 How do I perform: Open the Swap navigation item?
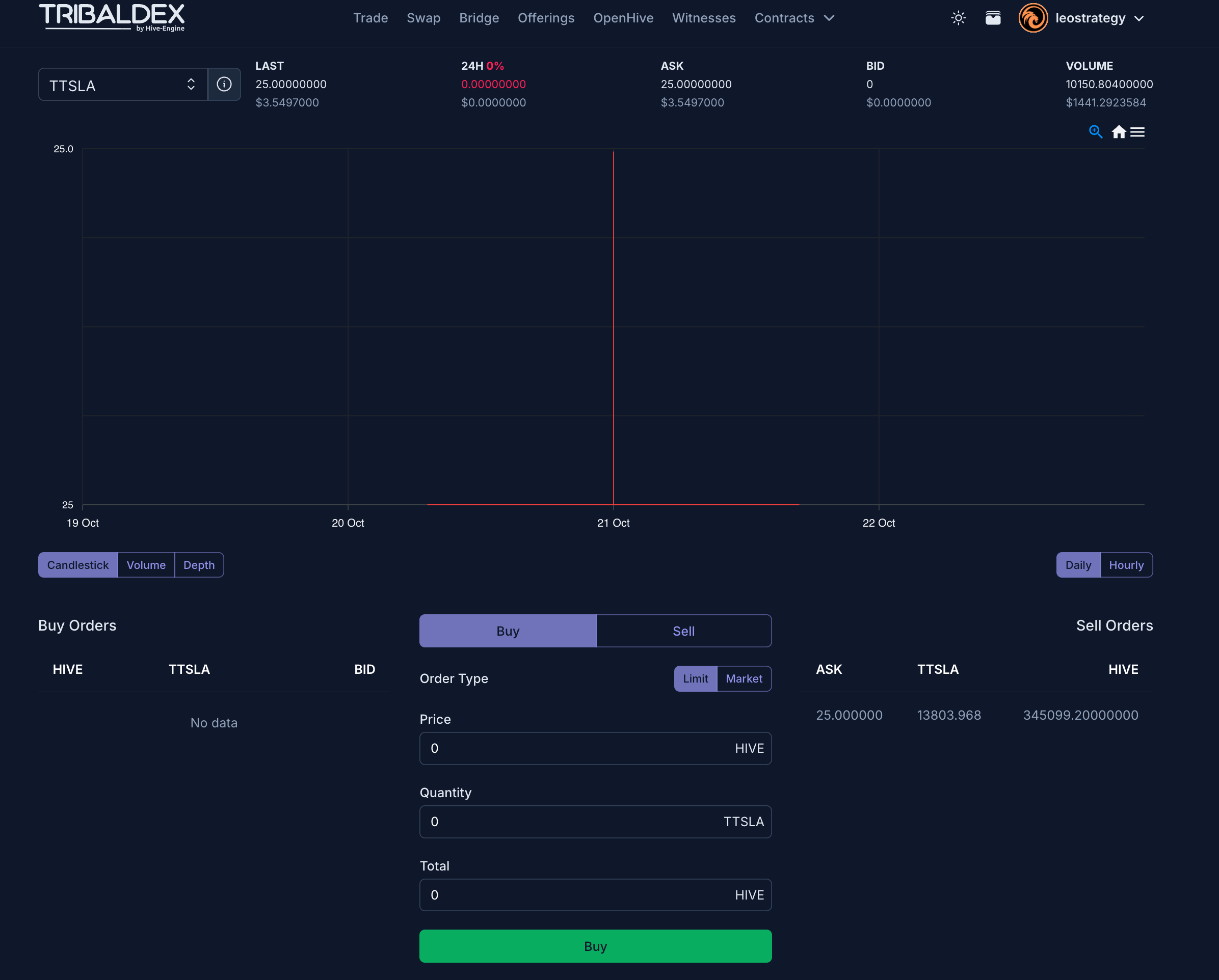(423, 18)
